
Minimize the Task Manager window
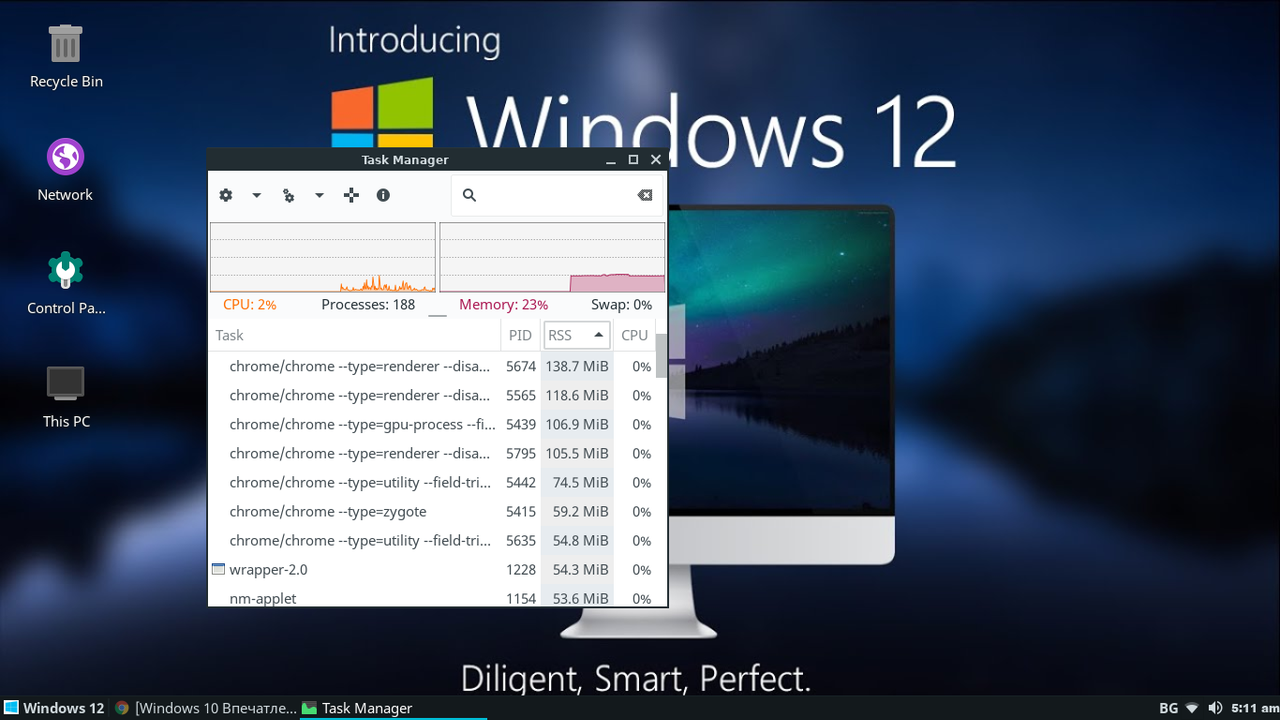pyautogui.click(x=611, y=160)
